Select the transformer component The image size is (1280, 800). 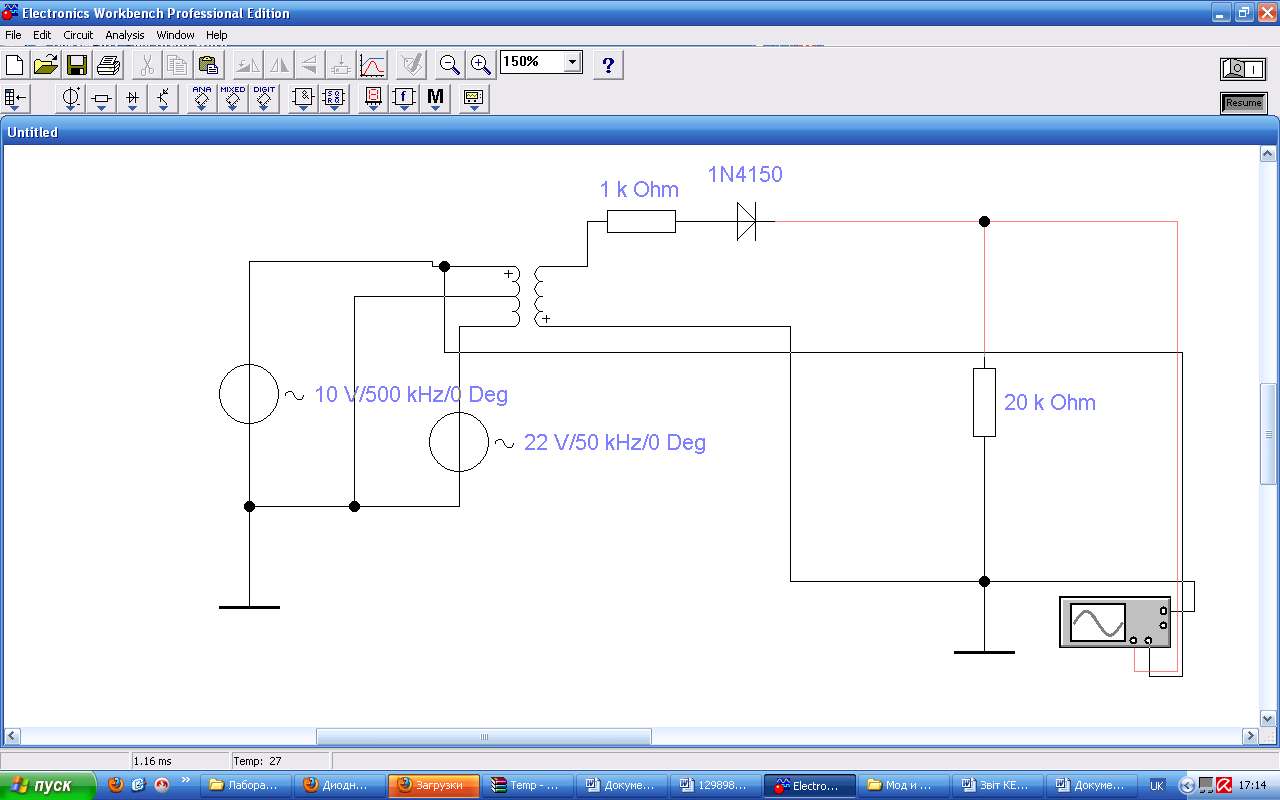click(527, 296)
